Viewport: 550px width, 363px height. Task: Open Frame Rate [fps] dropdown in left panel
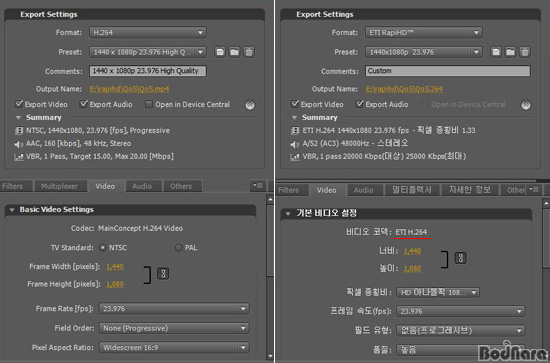pos(174,309)
